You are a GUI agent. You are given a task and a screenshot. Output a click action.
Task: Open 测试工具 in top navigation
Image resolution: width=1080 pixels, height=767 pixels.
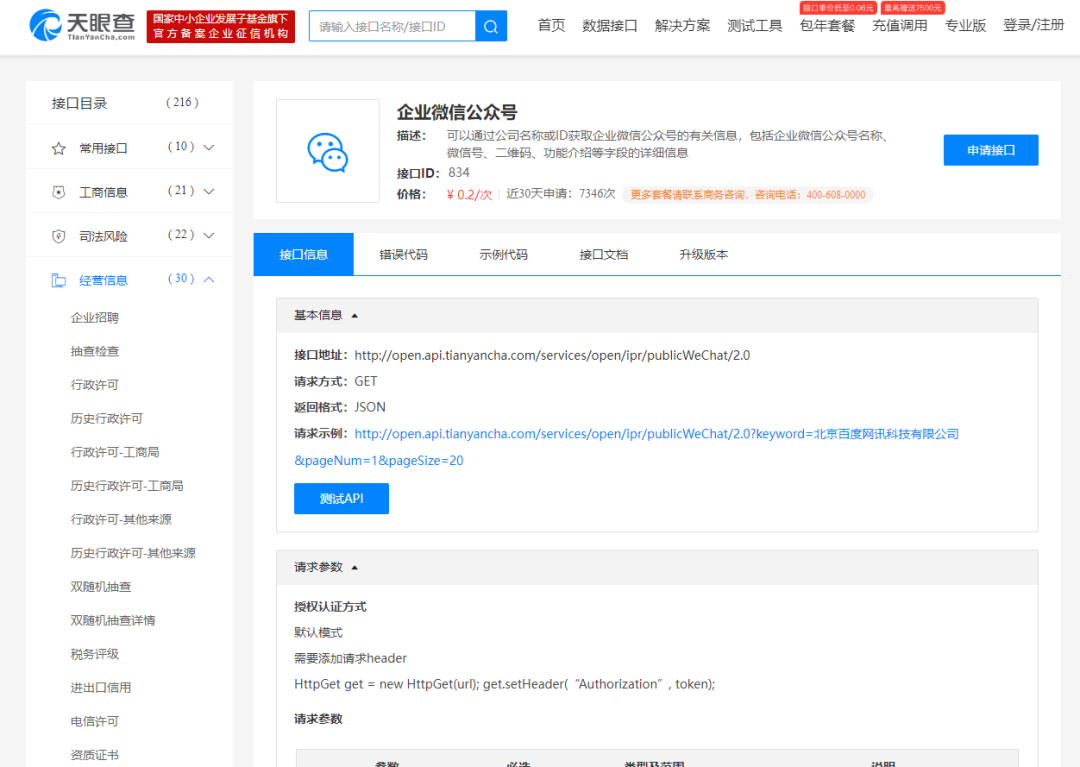pyautogui.click(x=755, y=25)
